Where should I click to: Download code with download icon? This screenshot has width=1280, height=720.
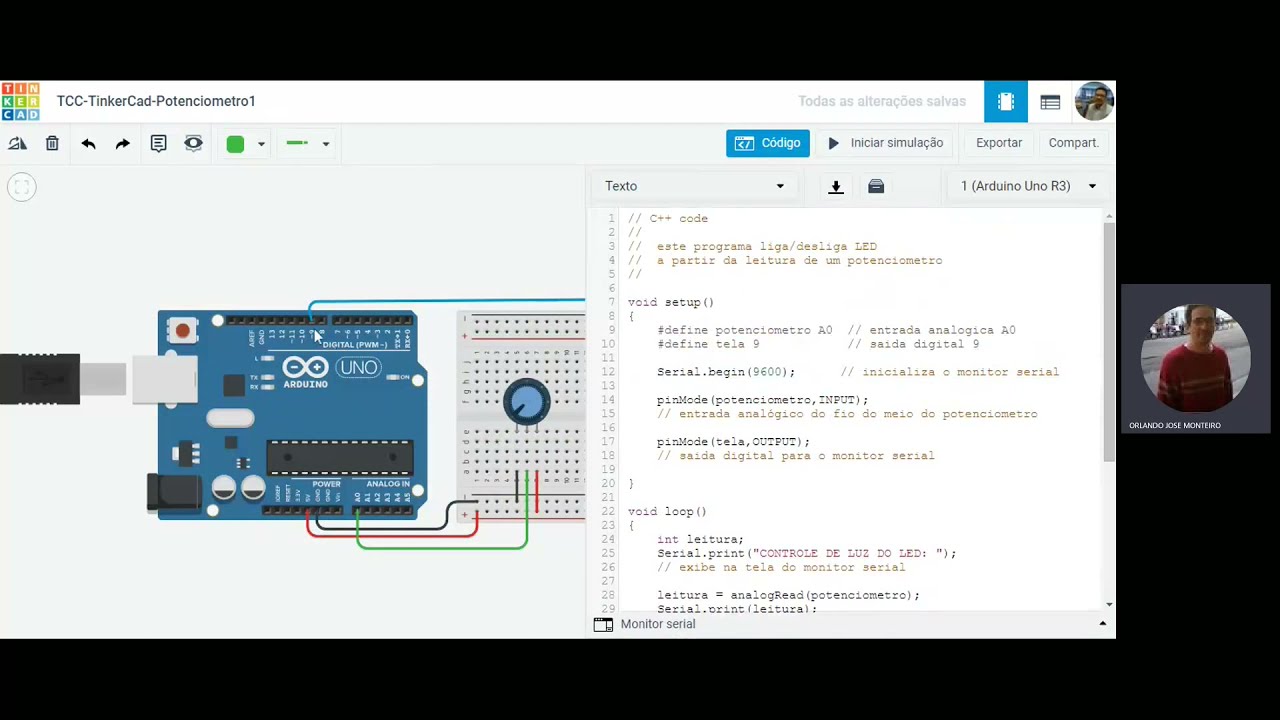[x=836, y=187]
